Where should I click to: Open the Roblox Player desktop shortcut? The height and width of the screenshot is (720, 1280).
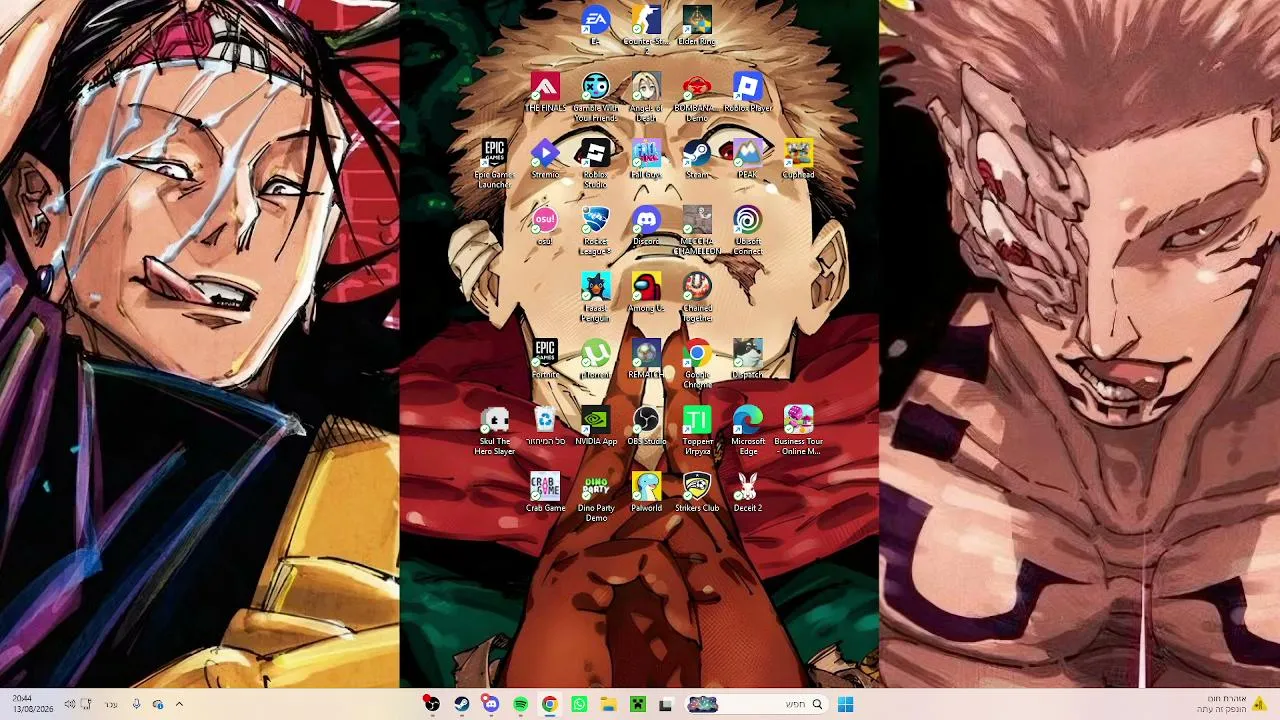coord(748,92)
